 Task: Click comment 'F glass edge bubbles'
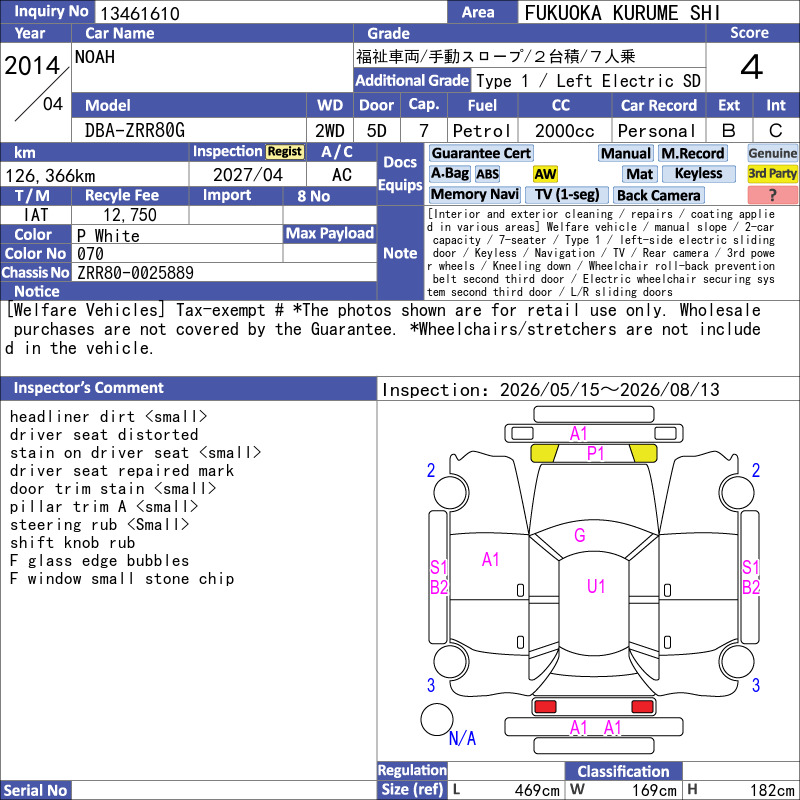(x=99, y=560)
